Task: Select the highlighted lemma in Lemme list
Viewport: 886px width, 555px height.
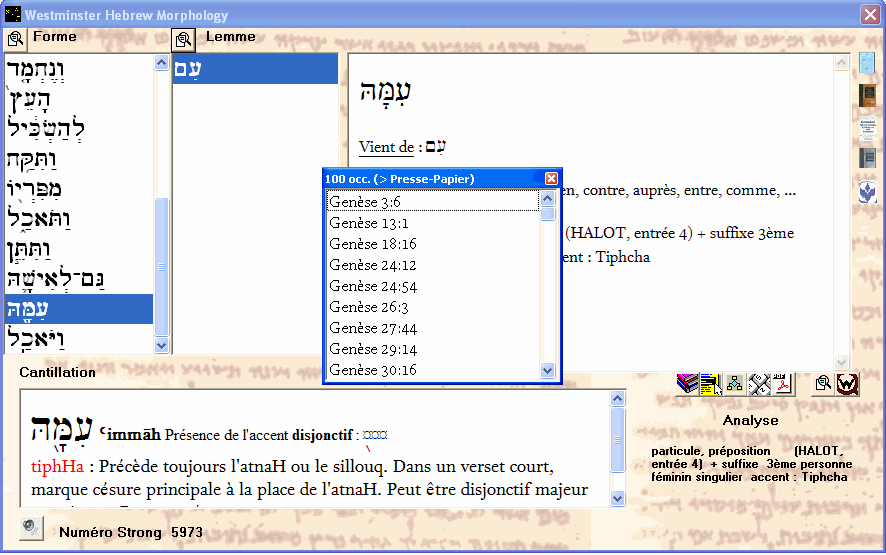Action: pos(255,69)
